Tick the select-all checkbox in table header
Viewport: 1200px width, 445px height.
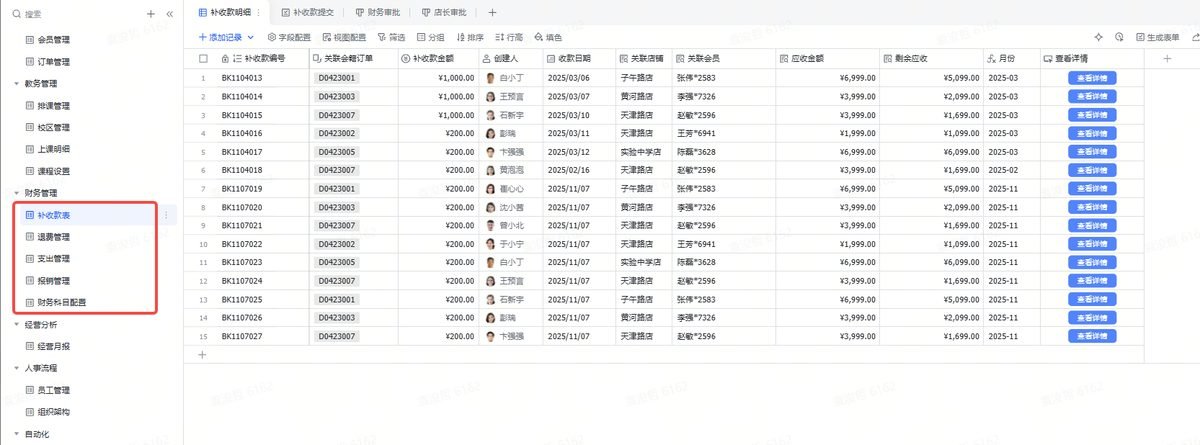coord(203,58)
